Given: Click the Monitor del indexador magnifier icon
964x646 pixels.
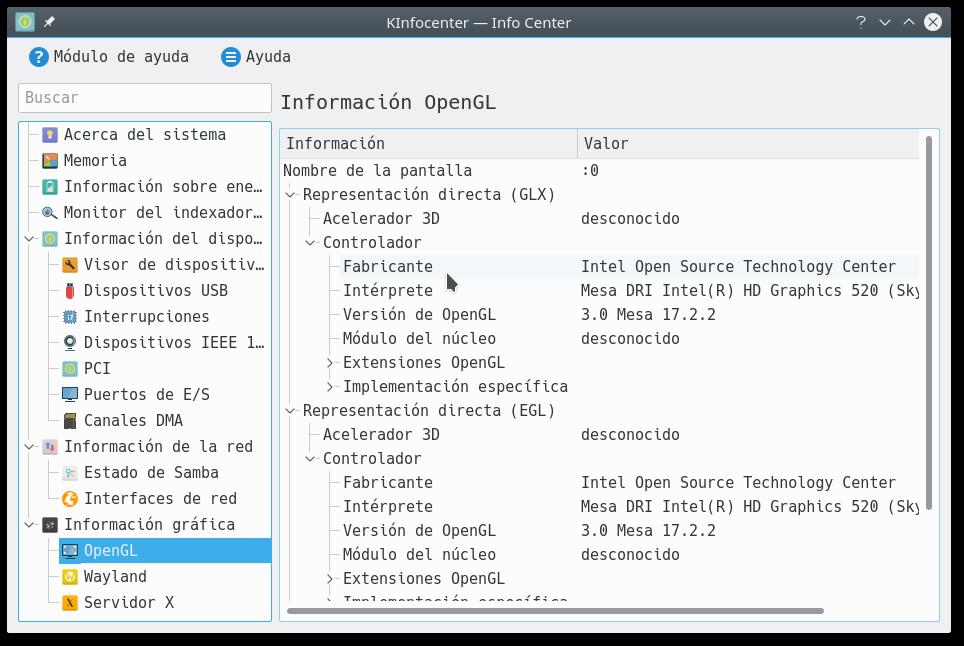Looking at the screenshot, I should [50, 213].
